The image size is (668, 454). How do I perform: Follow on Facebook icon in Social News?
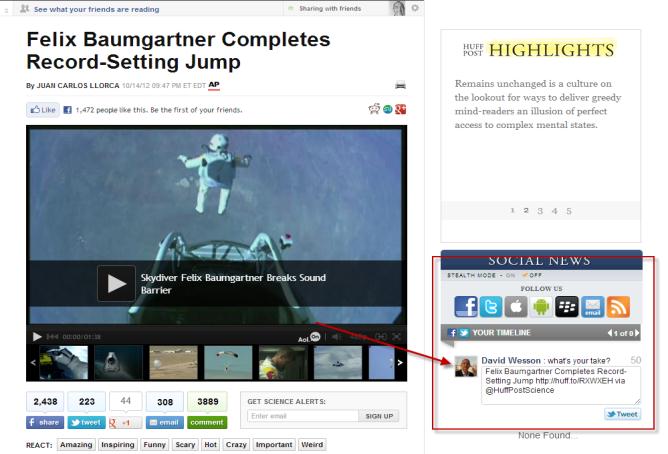[466, 307]
